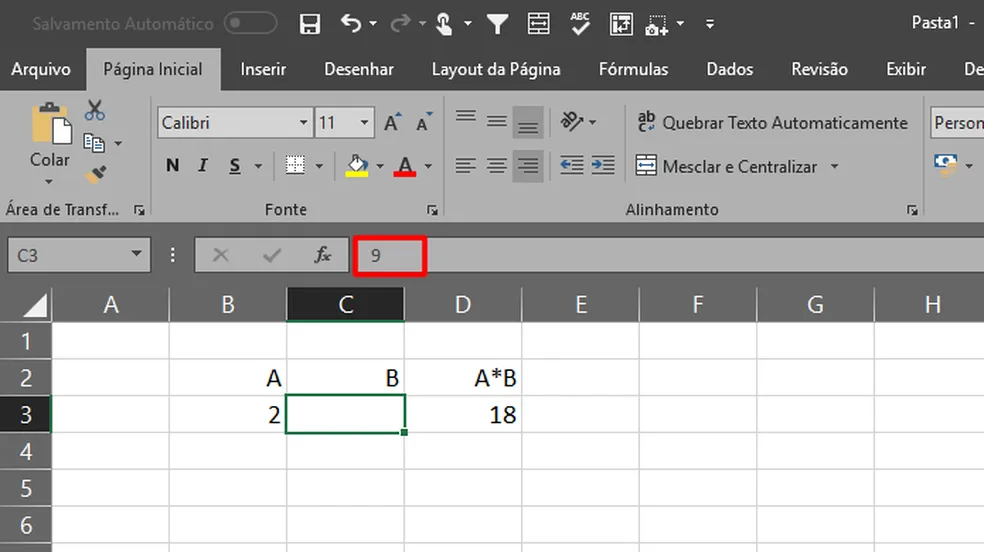
Task: Open the Arquivo menu
Action: coord(41,69)
